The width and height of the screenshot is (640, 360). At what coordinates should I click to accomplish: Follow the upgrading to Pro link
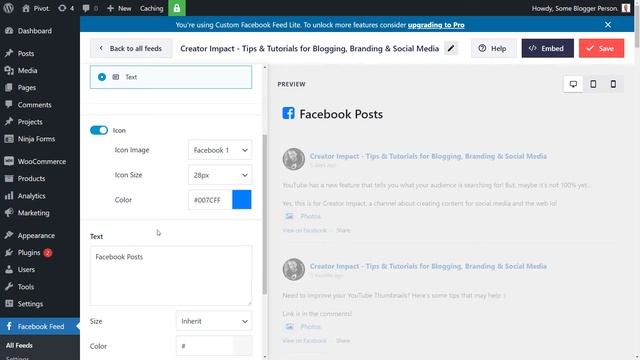coord(436,25)
